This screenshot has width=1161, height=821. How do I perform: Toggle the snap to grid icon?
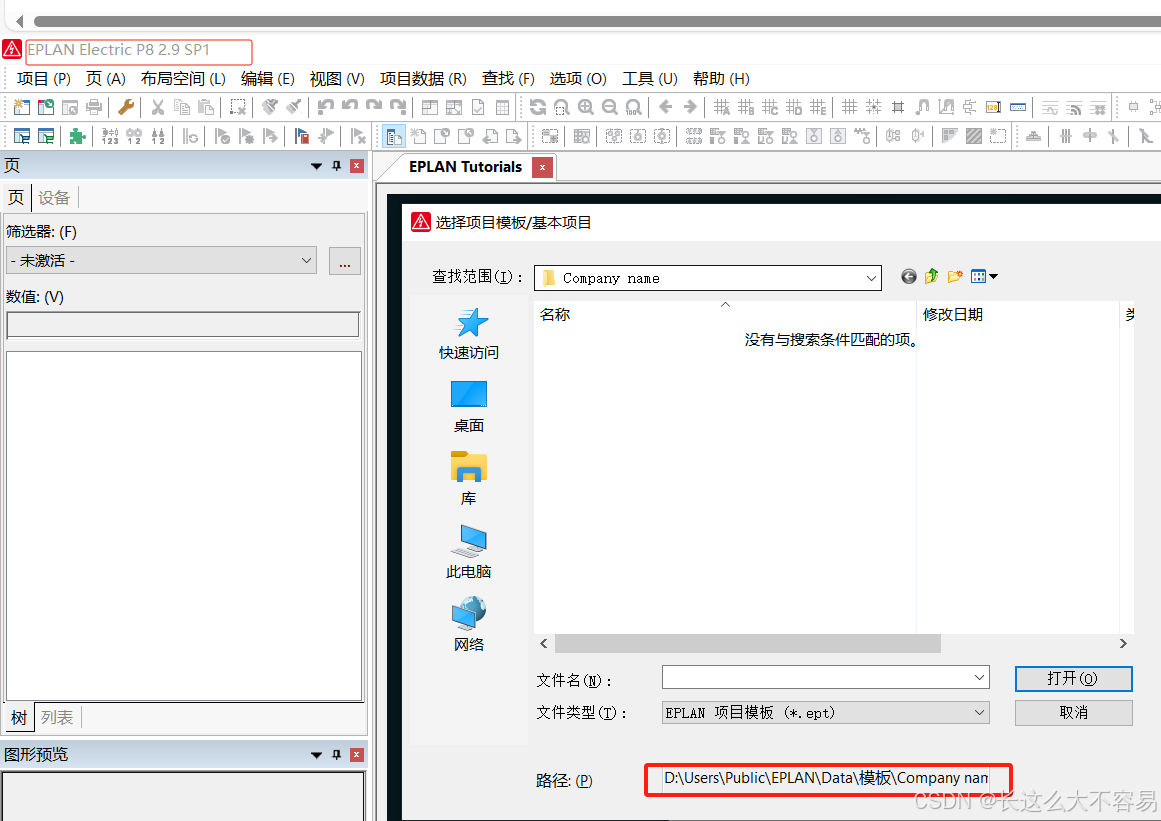pyautogui.click(x=874, y=107)
